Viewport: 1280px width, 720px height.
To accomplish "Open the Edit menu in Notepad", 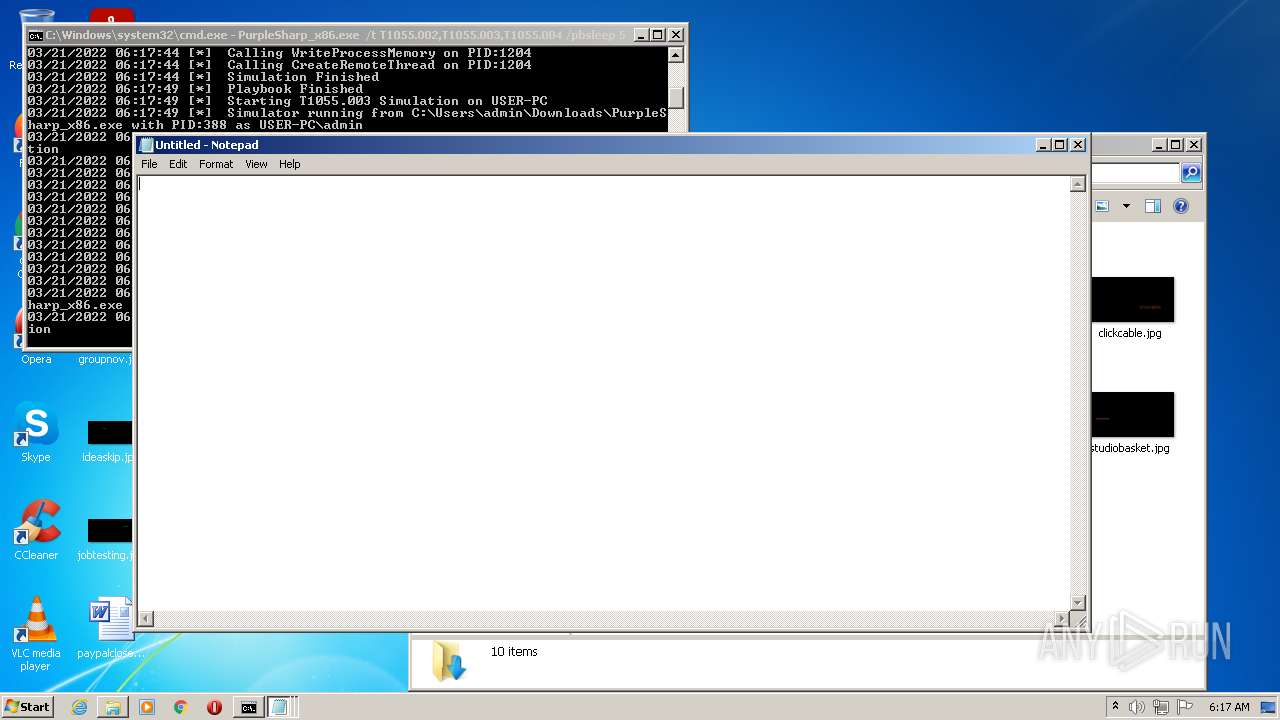I will (x=178, y=164).
